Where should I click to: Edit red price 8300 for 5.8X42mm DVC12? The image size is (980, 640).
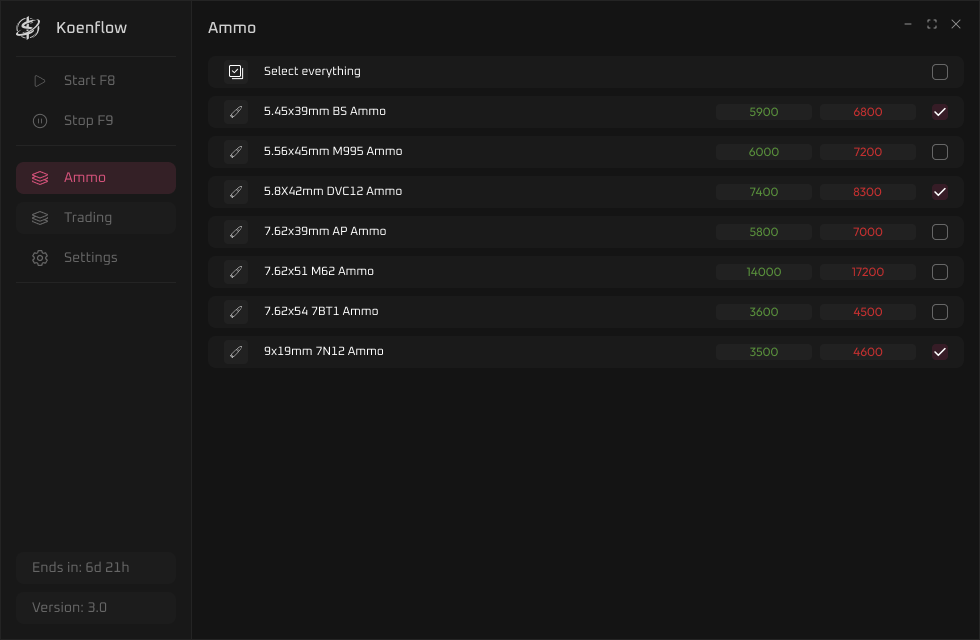[868, 192]
